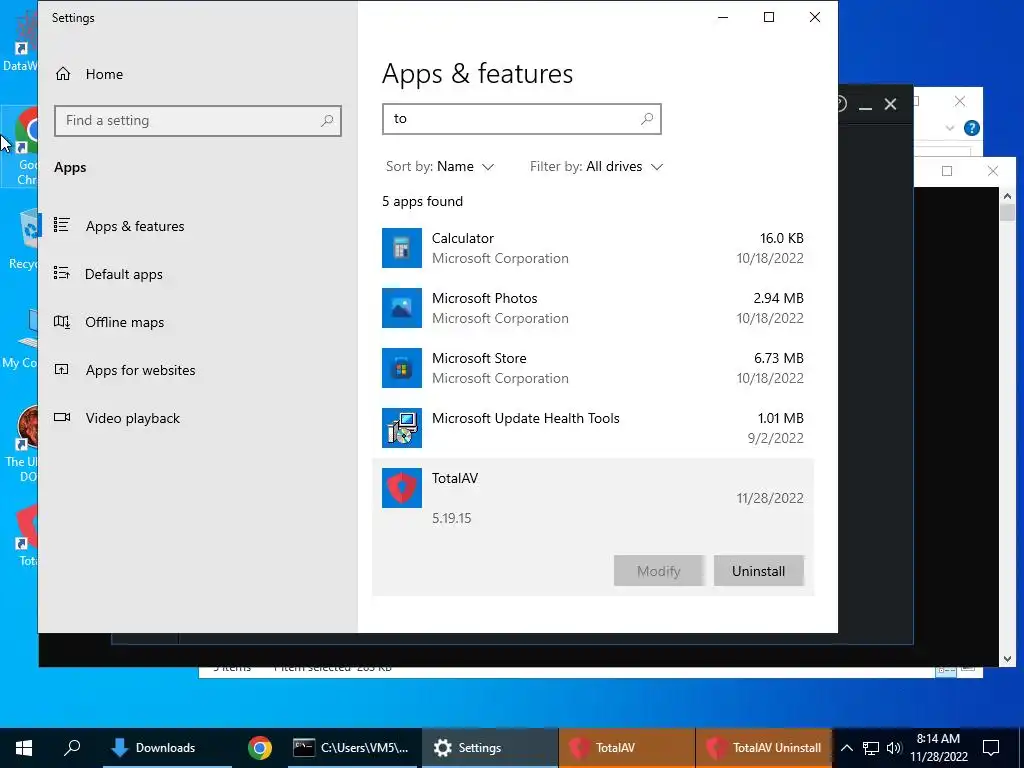1024x768 pixels.
Task: Click the network icon in system tray
Action: click(x=871, y=748)
